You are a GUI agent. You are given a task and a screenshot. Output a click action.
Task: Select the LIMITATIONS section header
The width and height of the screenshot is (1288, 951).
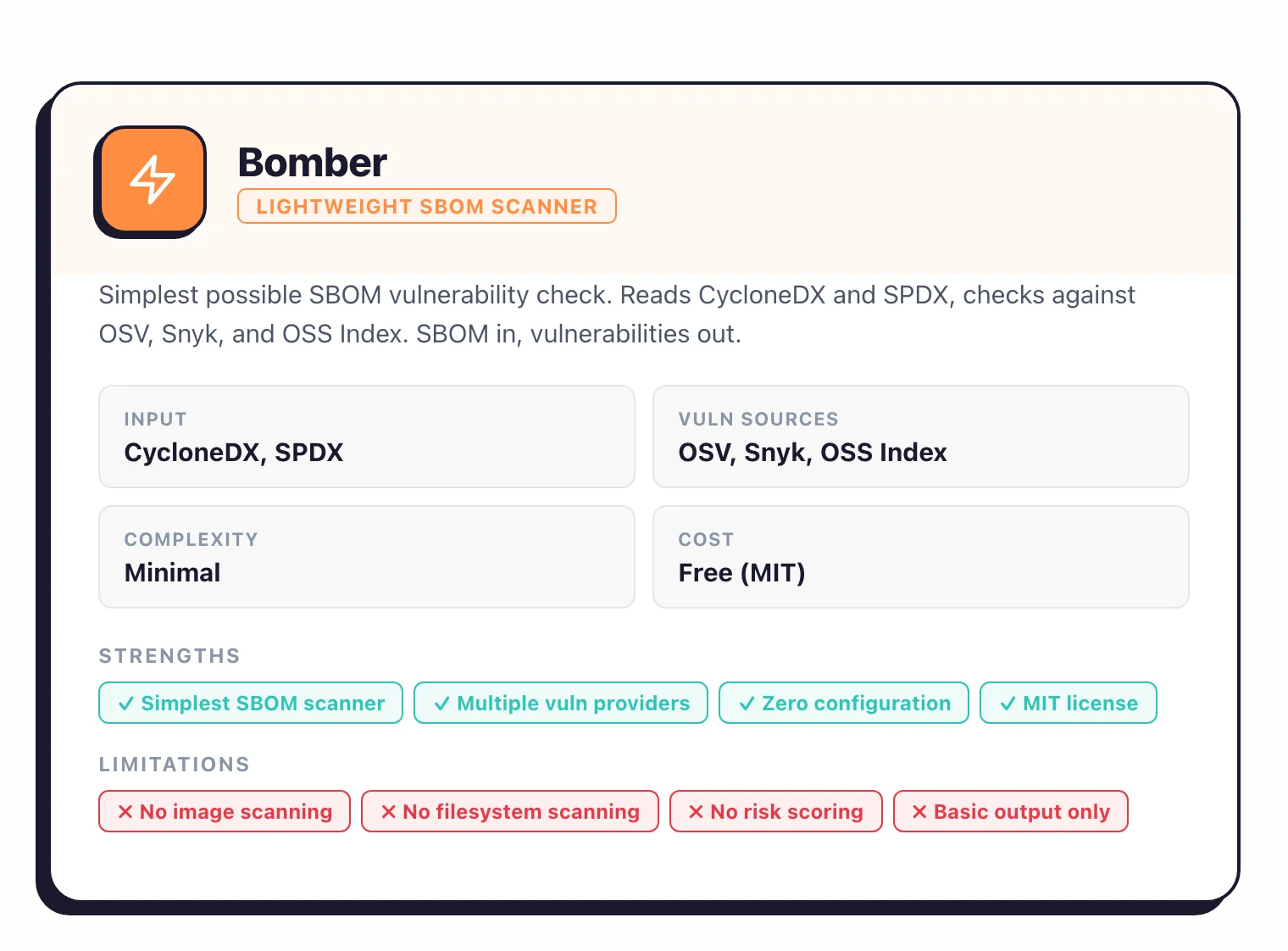pos(174,764)
